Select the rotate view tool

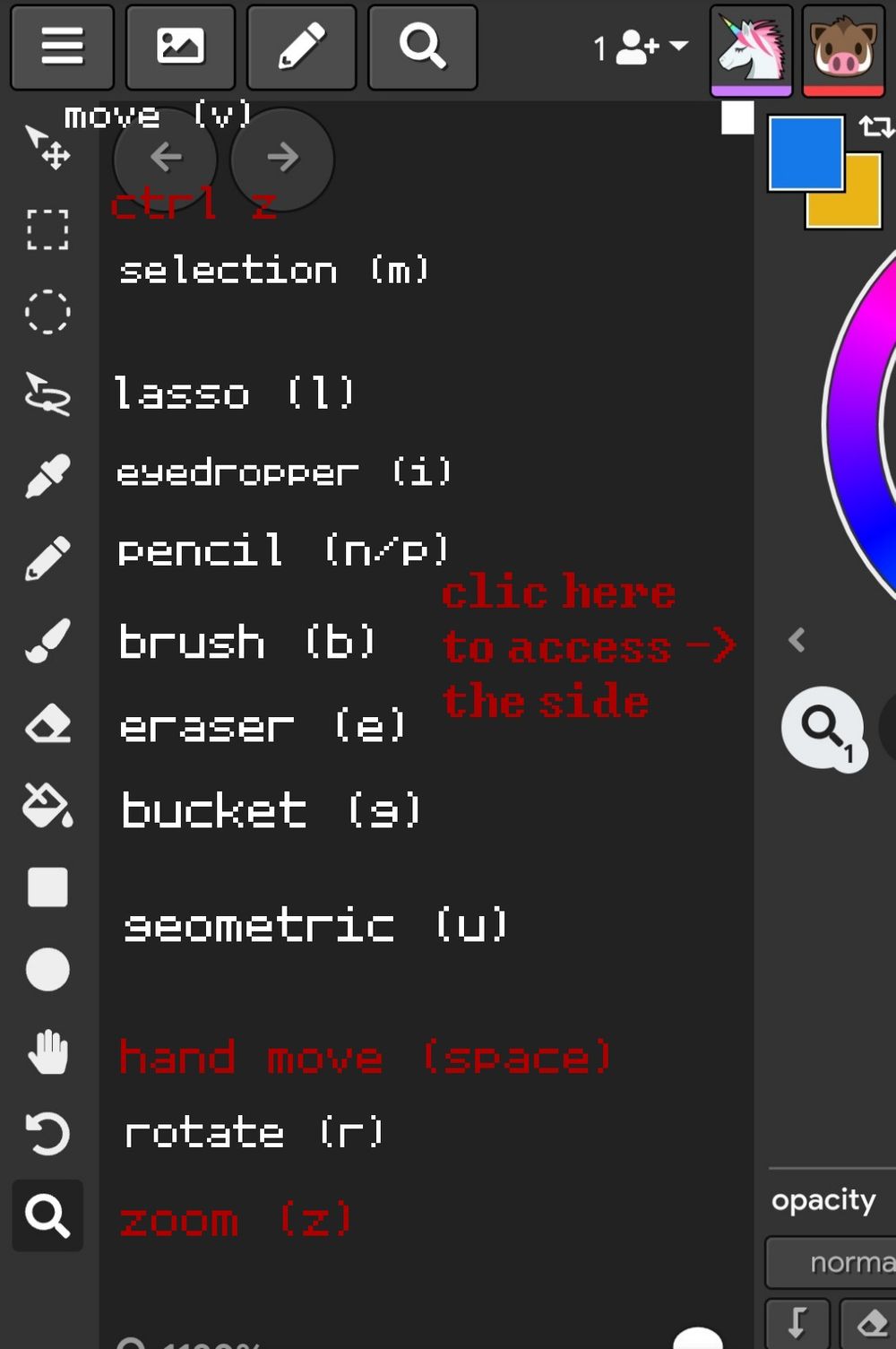click(47, 1134)
